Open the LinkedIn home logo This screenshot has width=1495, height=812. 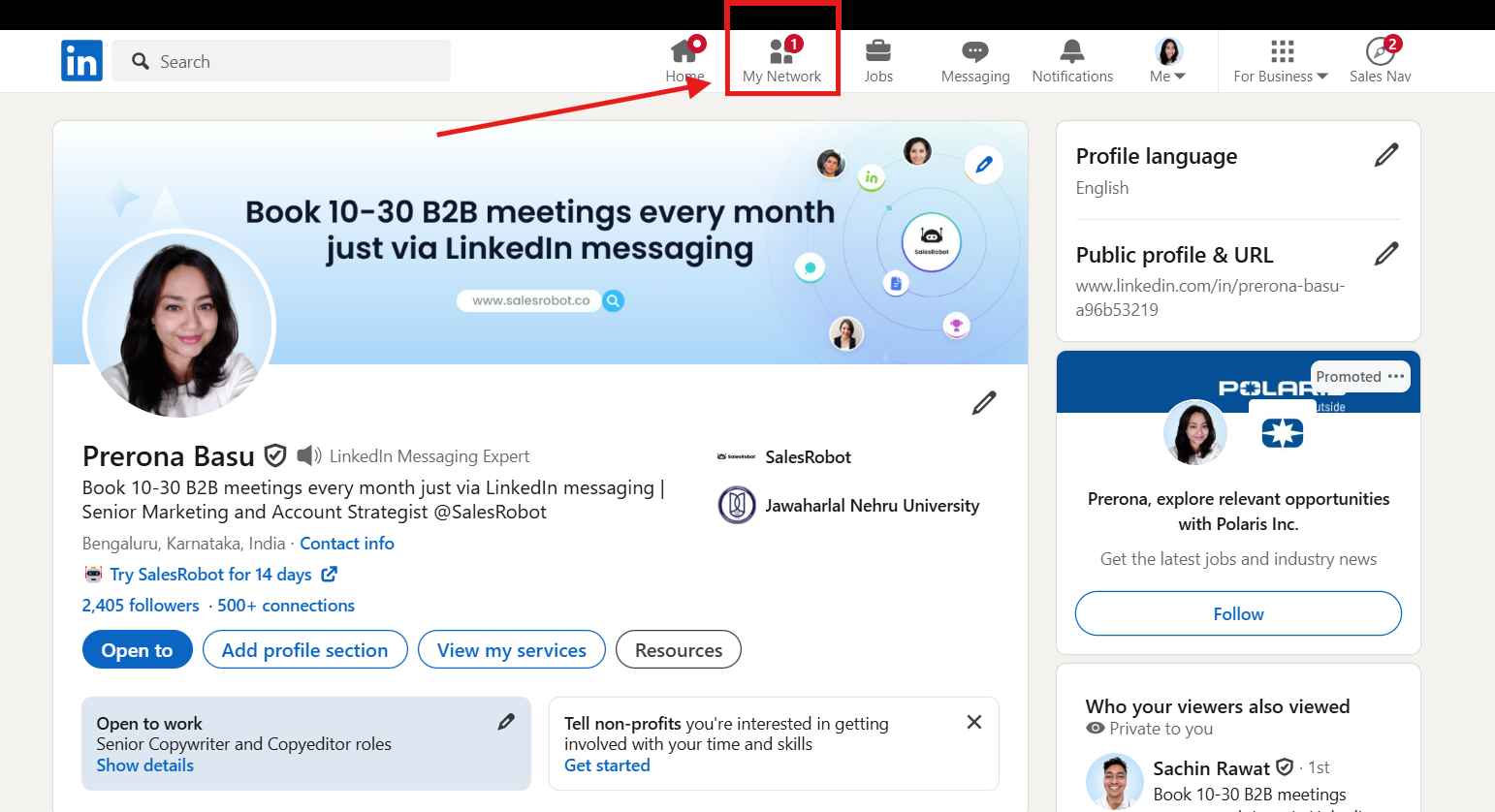click(x=81, y=60)
